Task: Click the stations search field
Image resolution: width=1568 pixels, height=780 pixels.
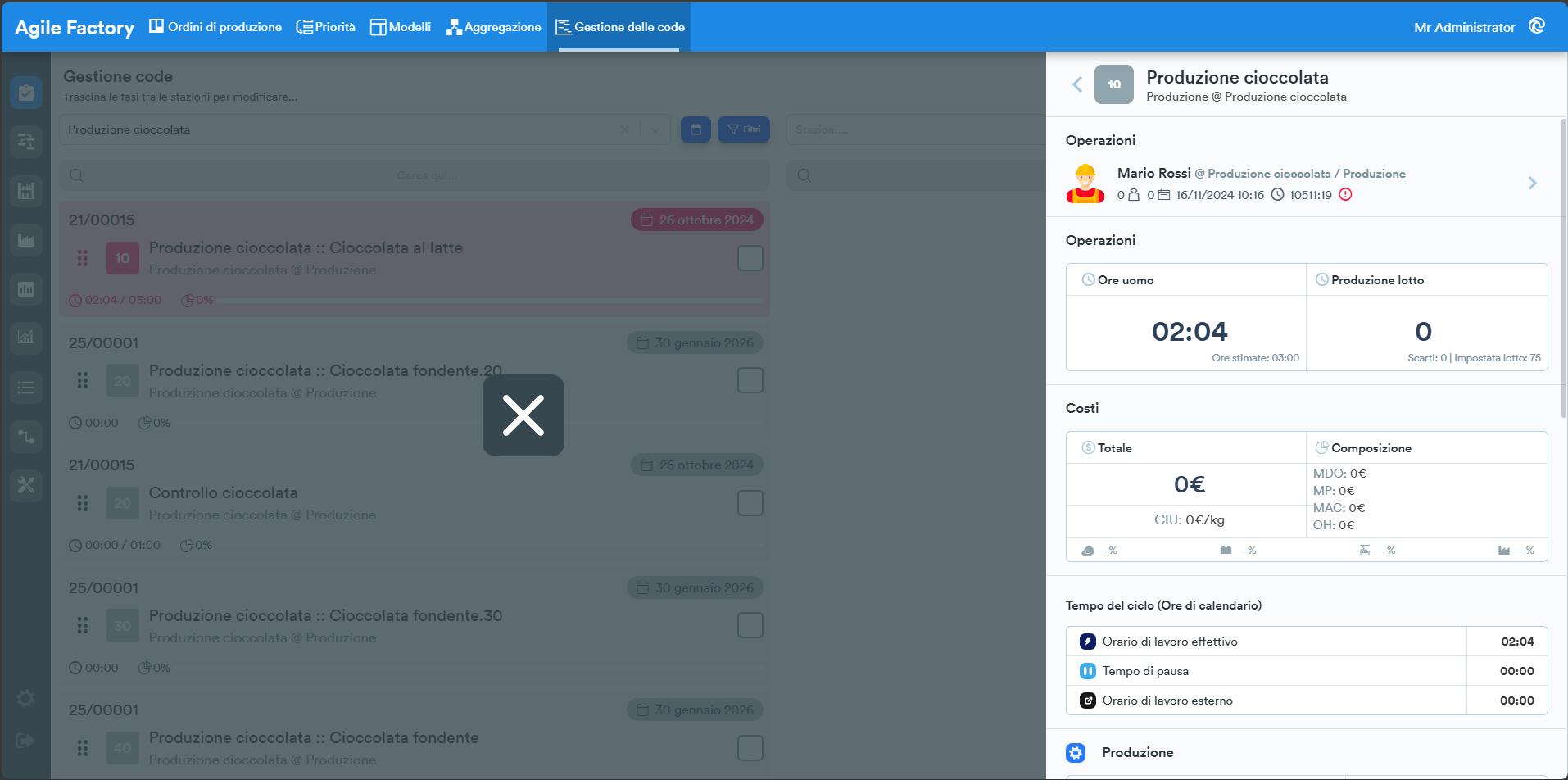Action: point(916,175)
